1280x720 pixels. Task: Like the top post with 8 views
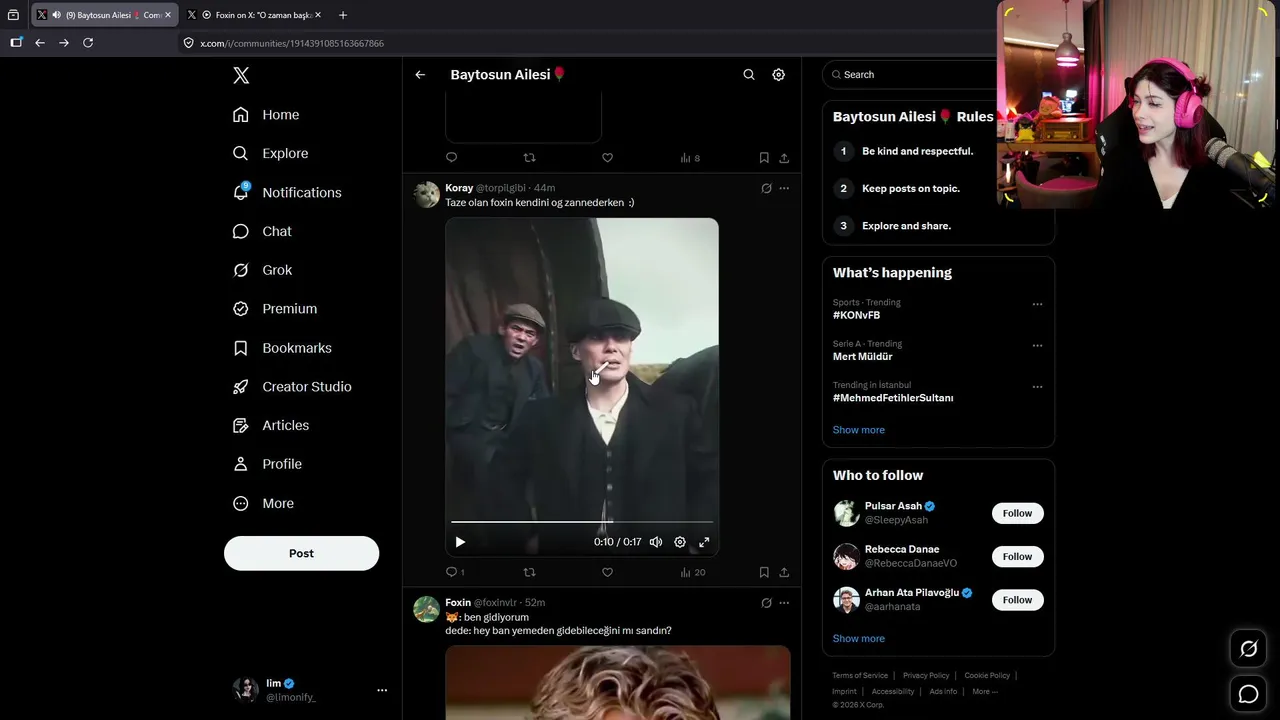(607, 157)
